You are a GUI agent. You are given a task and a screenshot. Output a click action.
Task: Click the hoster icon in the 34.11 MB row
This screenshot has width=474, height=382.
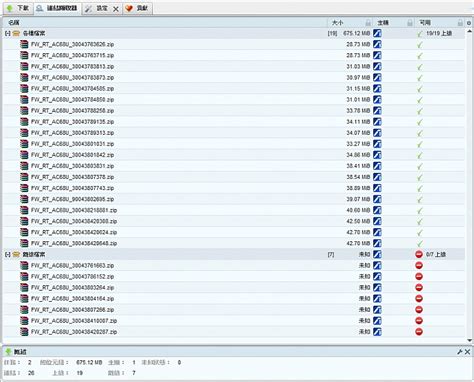377,122
